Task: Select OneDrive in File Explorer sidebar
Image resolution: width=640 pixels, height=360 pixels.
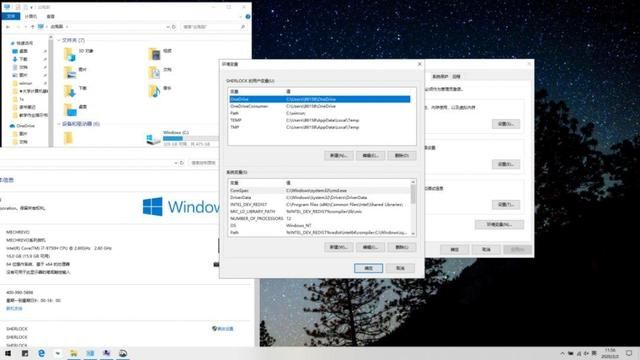Action: pyautogui.click(x=22, y=126)
